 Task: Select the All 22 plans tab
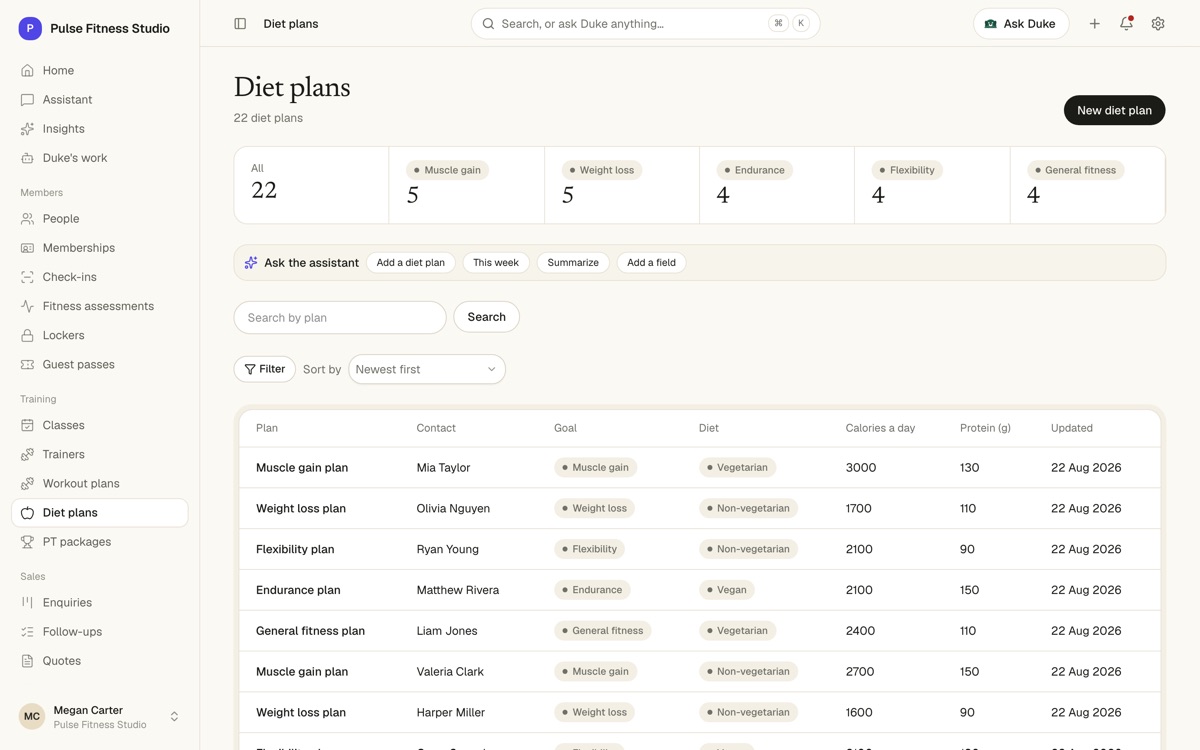311,185
